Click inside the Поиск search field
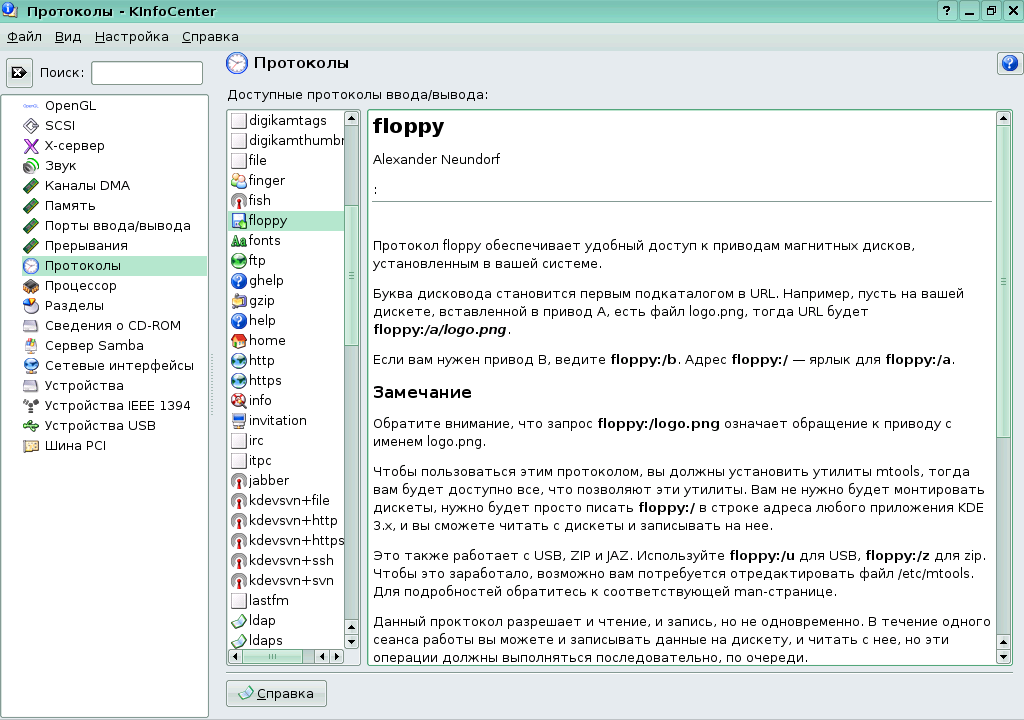The height and width of the screenshot is (720, 1024). click(146, 71)
